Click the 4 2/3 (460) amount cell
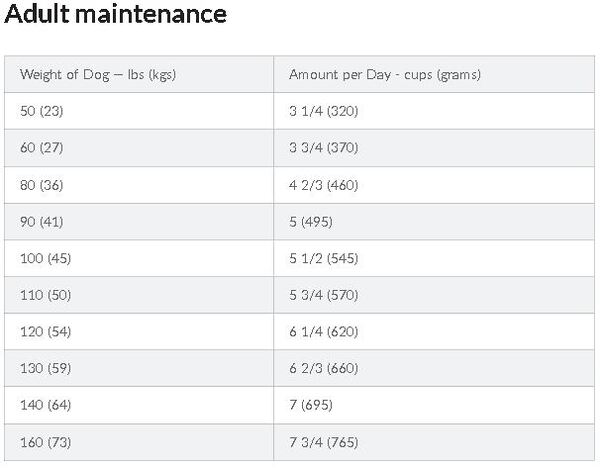600x468 pixels. point(434,185)
